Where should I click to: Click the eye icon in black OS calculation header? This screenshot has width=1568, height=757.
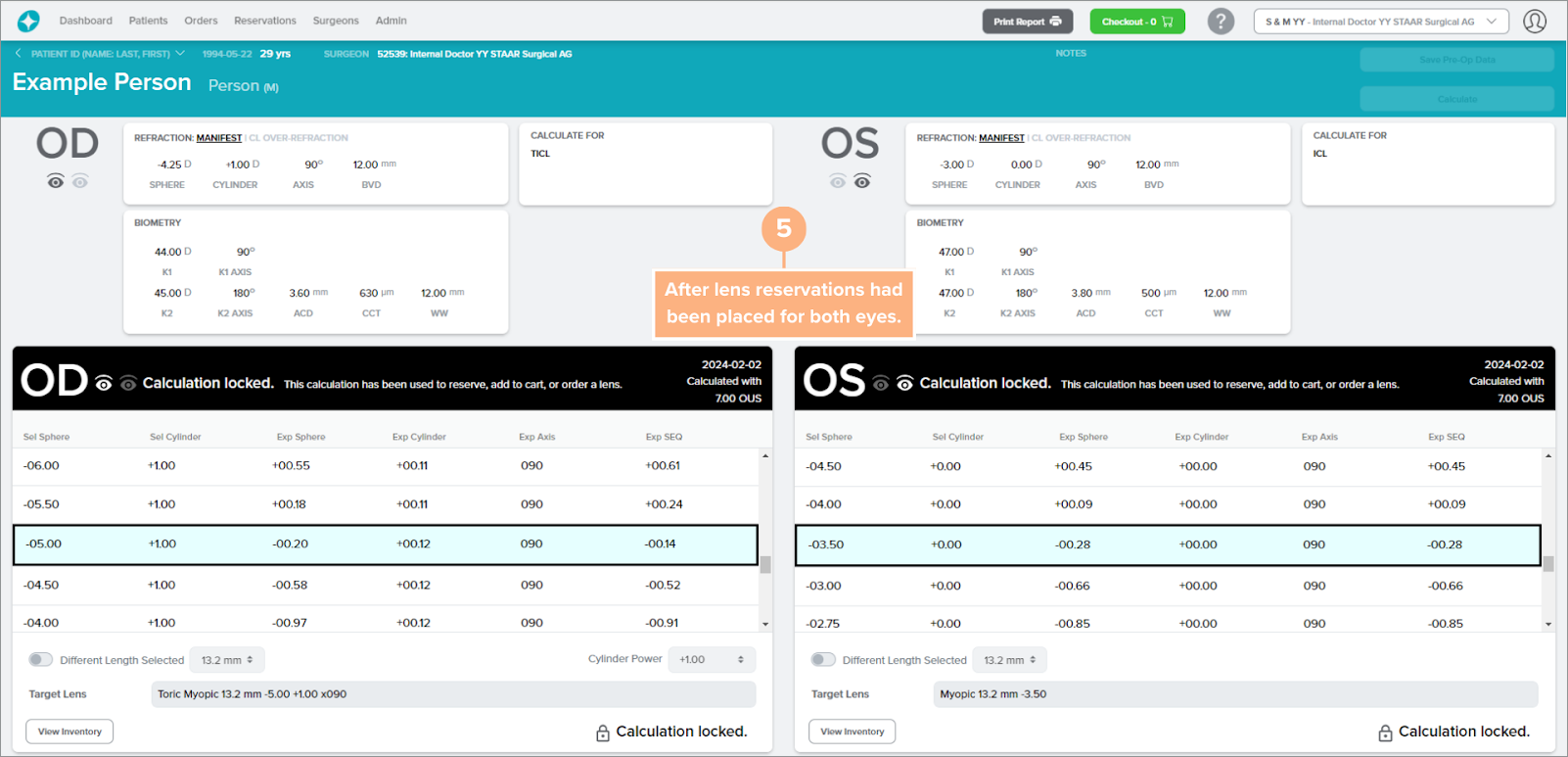[x=904, y=384]
